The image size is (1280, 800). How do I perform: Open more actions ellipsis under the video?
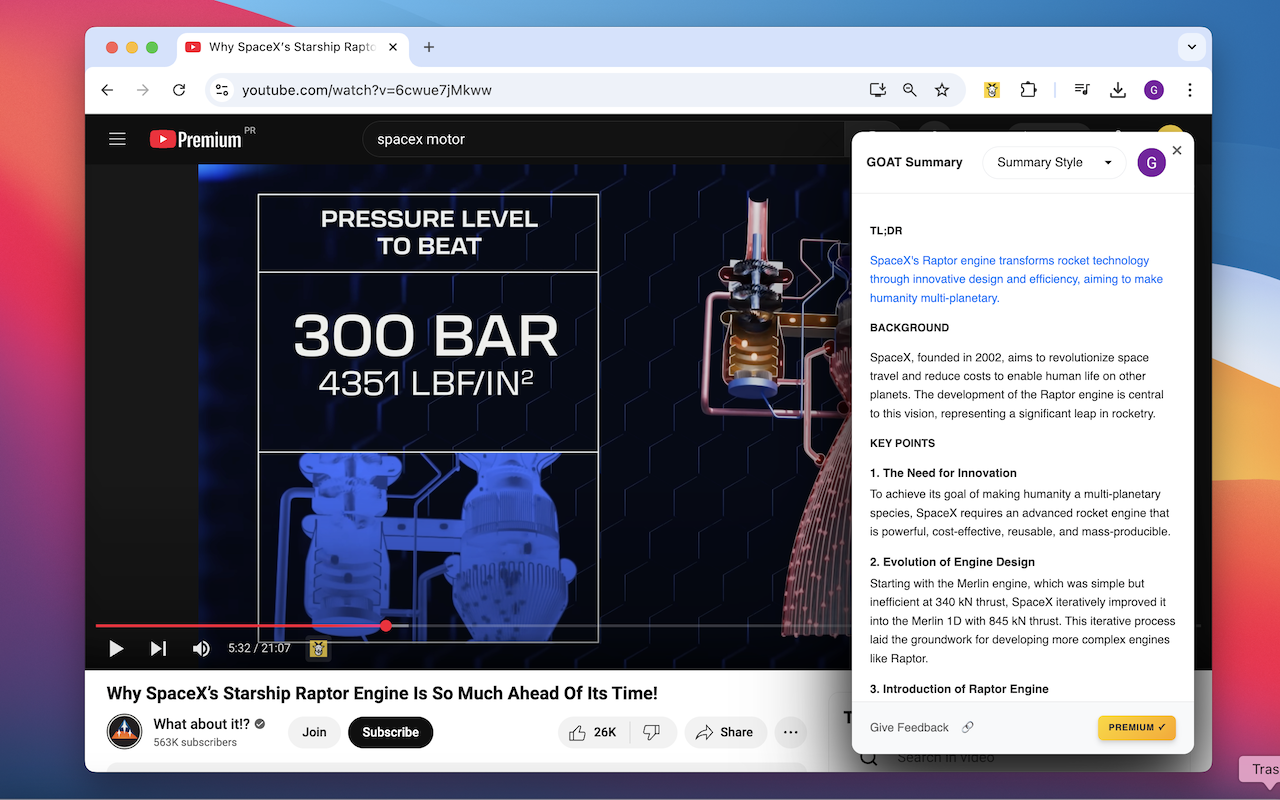point(791,732)
